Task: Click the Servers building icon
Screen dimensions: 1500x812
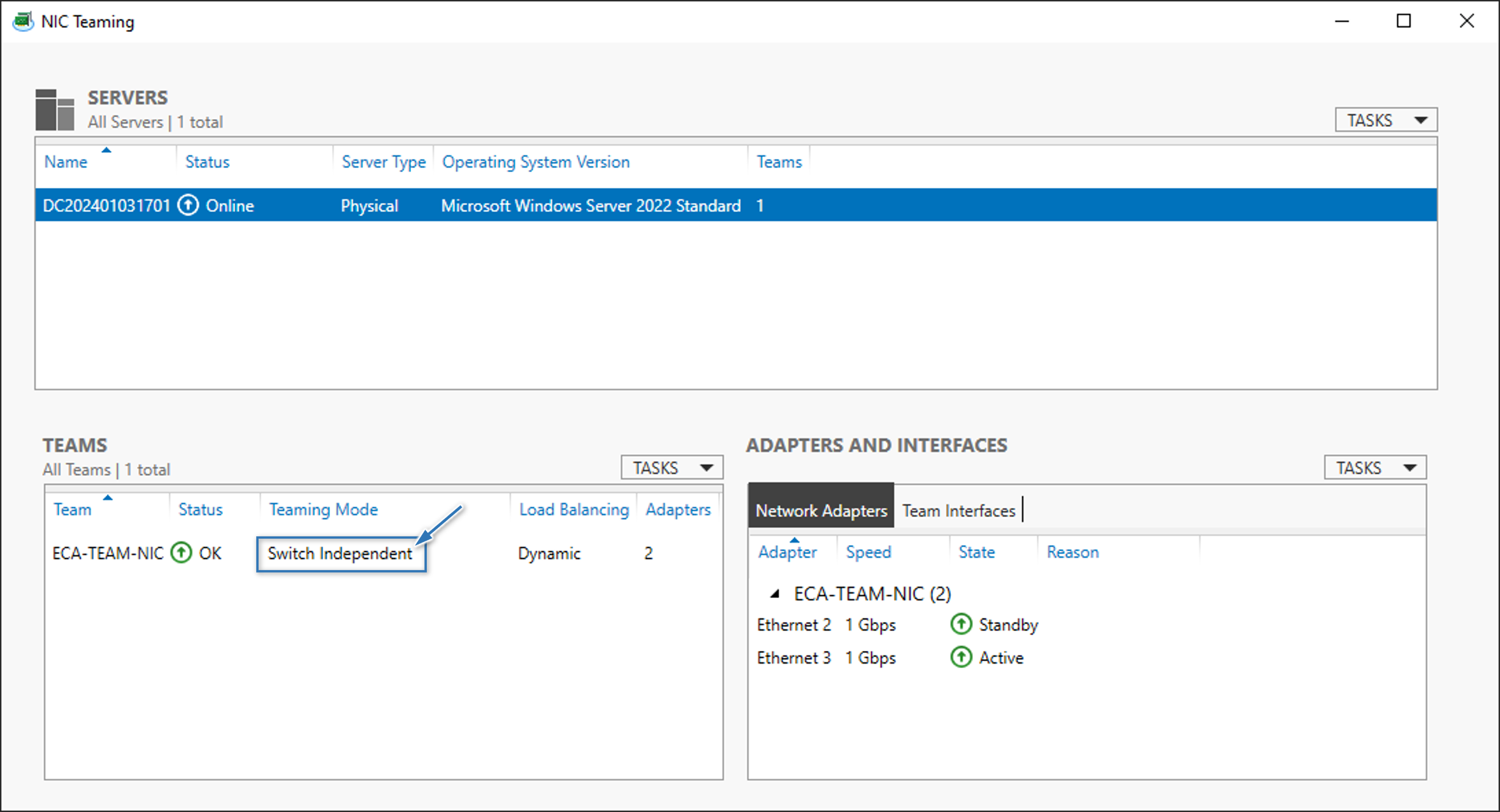Action: [55, 110]
